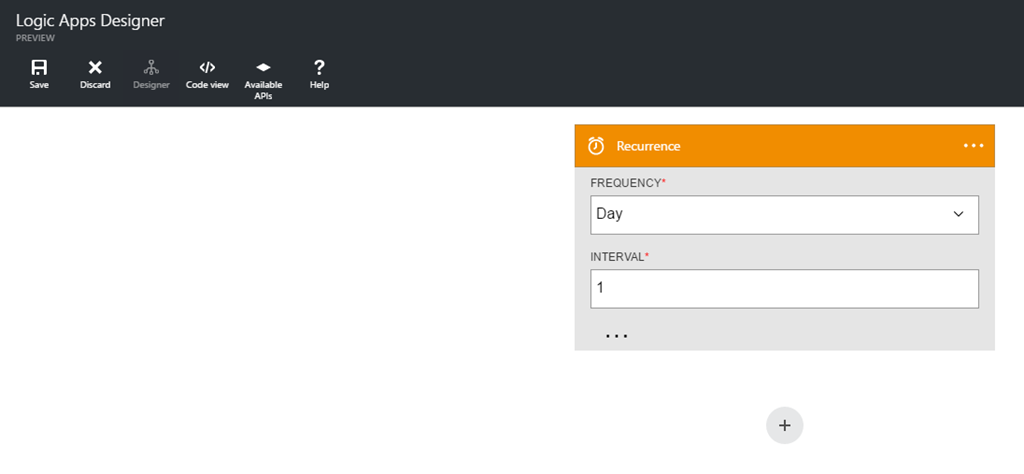Click the orange Recurrence header bar
Screen dimensions: 1024x474
(x=800, y=146)
